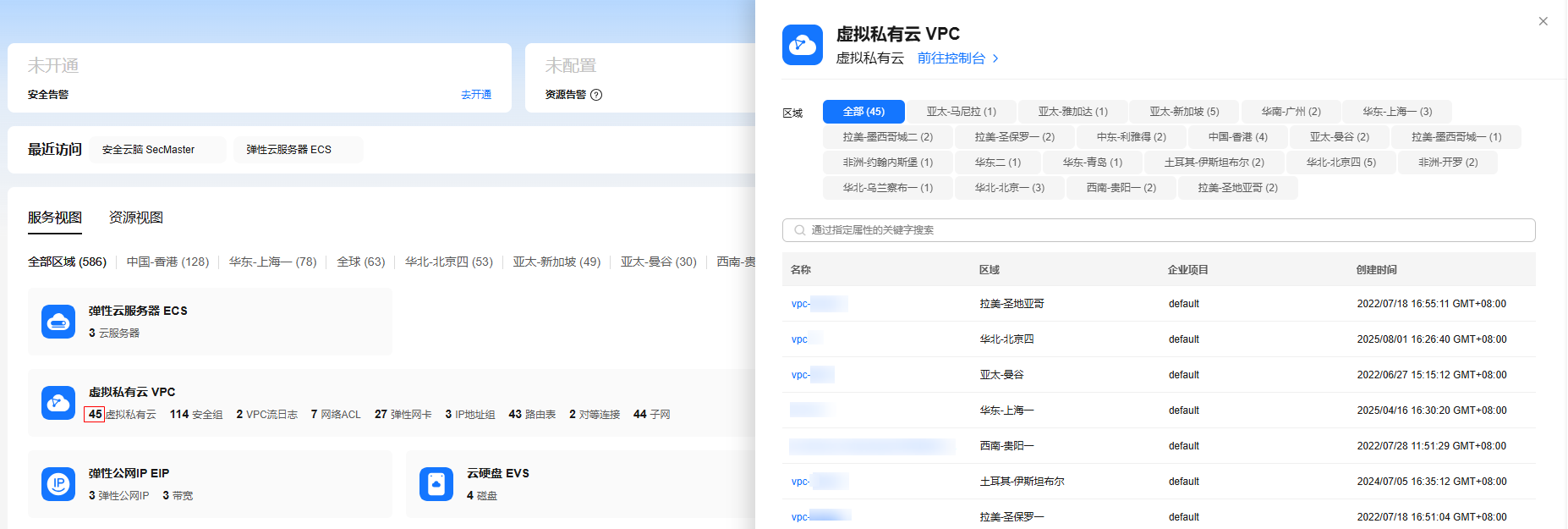Select region filter 亚太-新加坡 (5)
Screen dimensions: 1568x529
(1184, 112)
